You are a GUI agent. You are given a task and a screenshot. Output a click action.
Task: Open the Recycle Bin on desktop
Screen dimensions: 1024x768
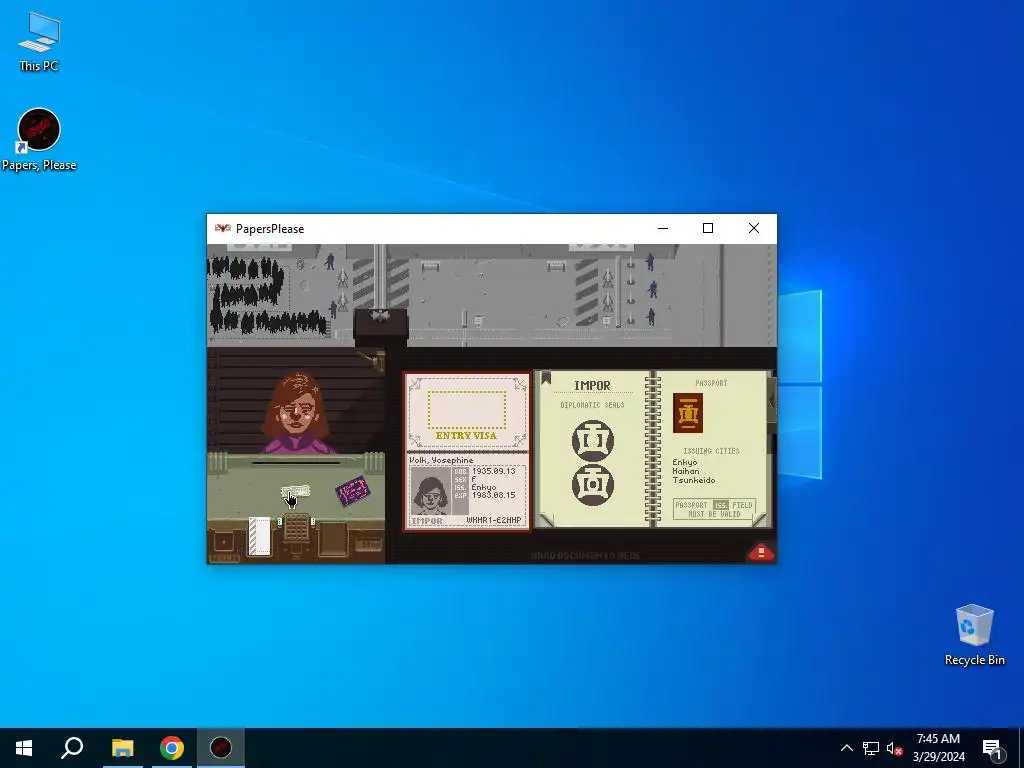974,635
